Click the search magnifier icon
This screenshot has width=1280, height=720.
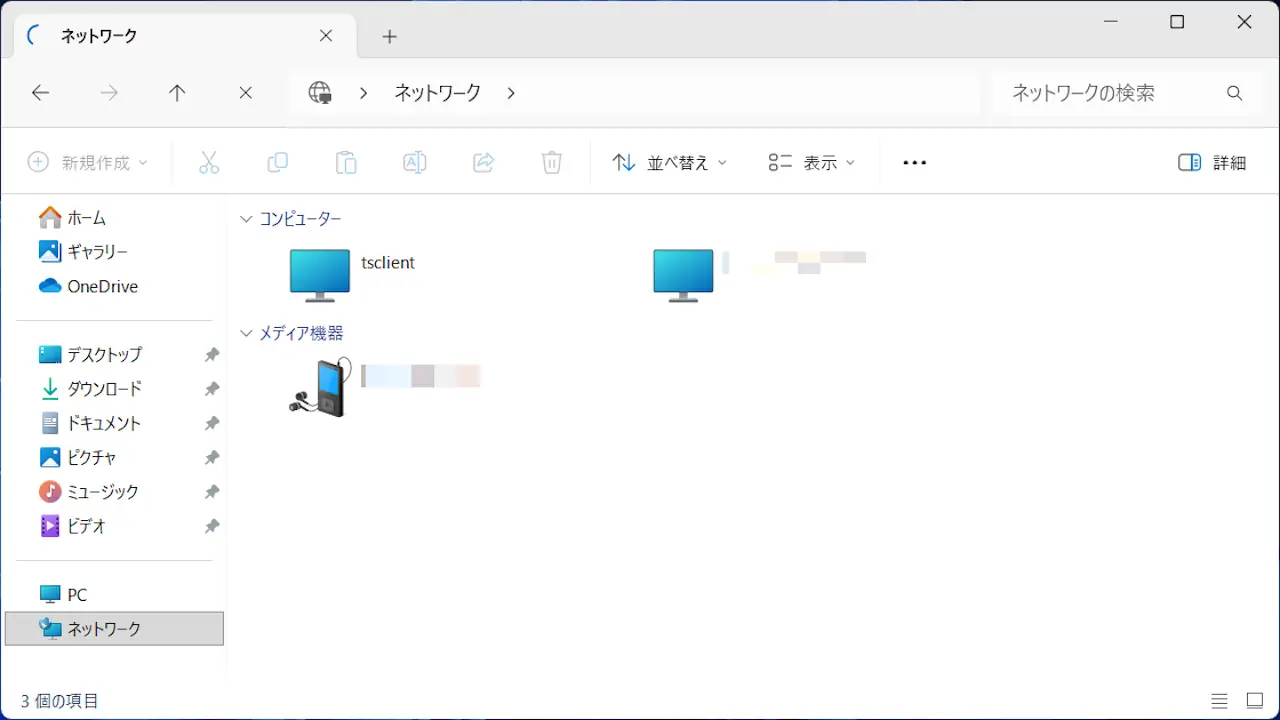(x=1234, y=93)
